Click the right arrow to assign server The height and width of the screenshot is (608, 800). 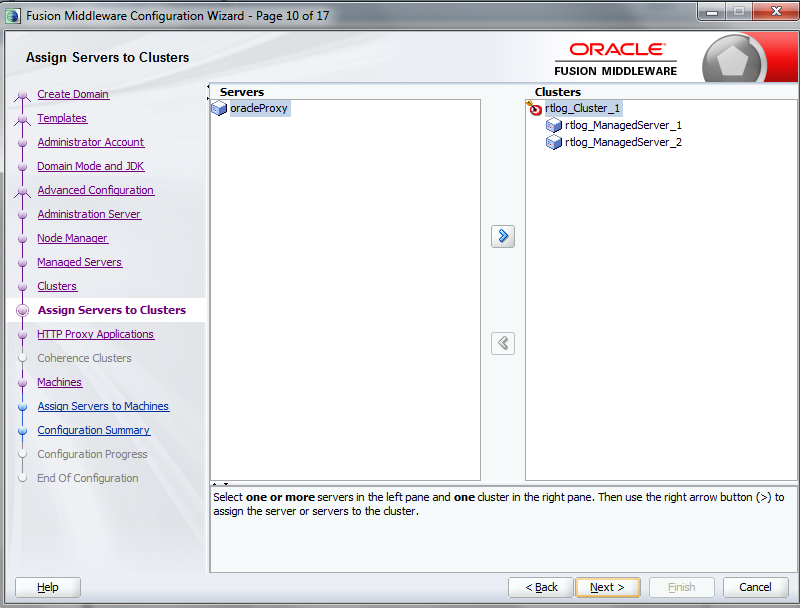pos(503,236)
